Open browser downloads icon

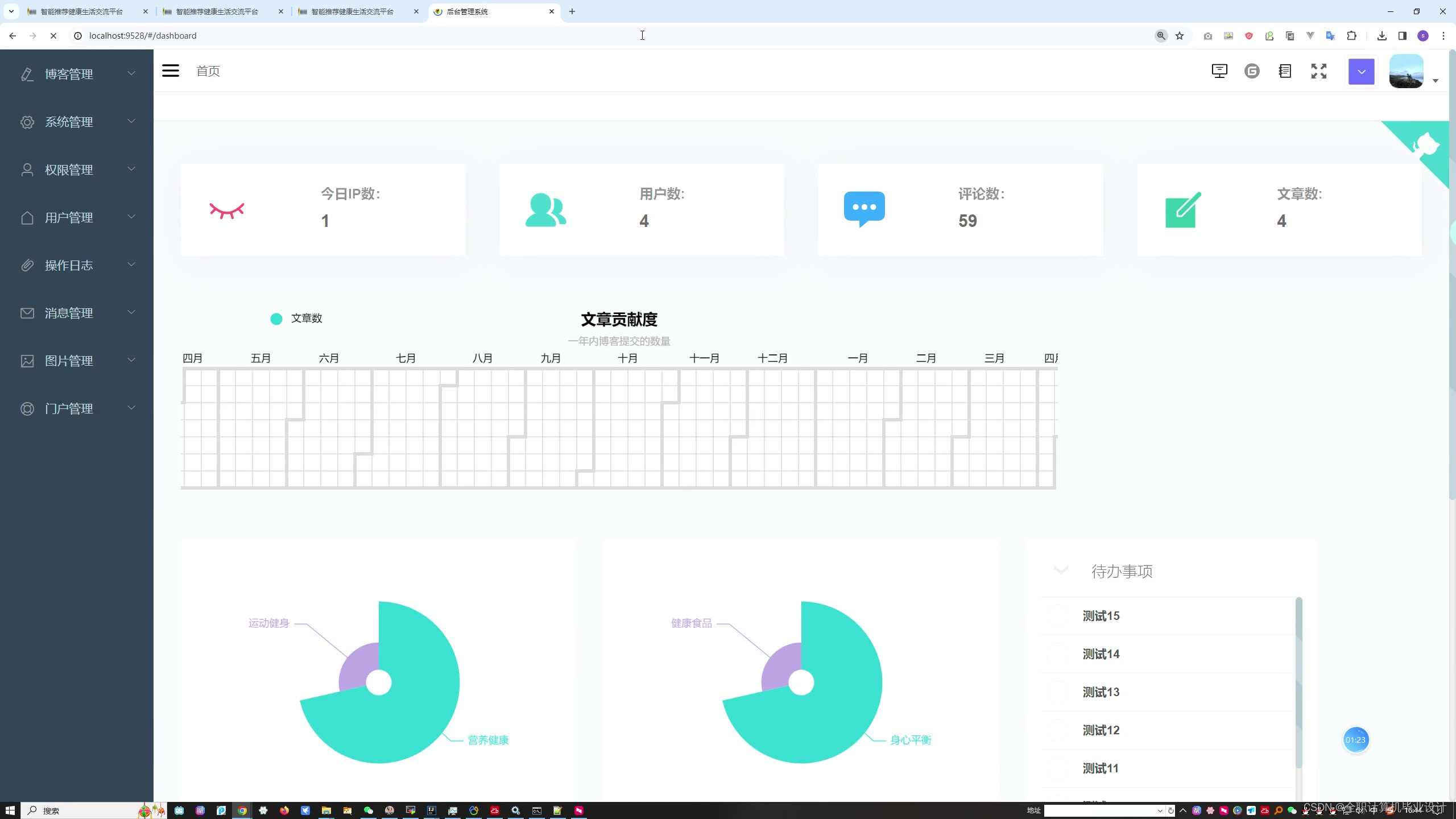pos(1381,36)
